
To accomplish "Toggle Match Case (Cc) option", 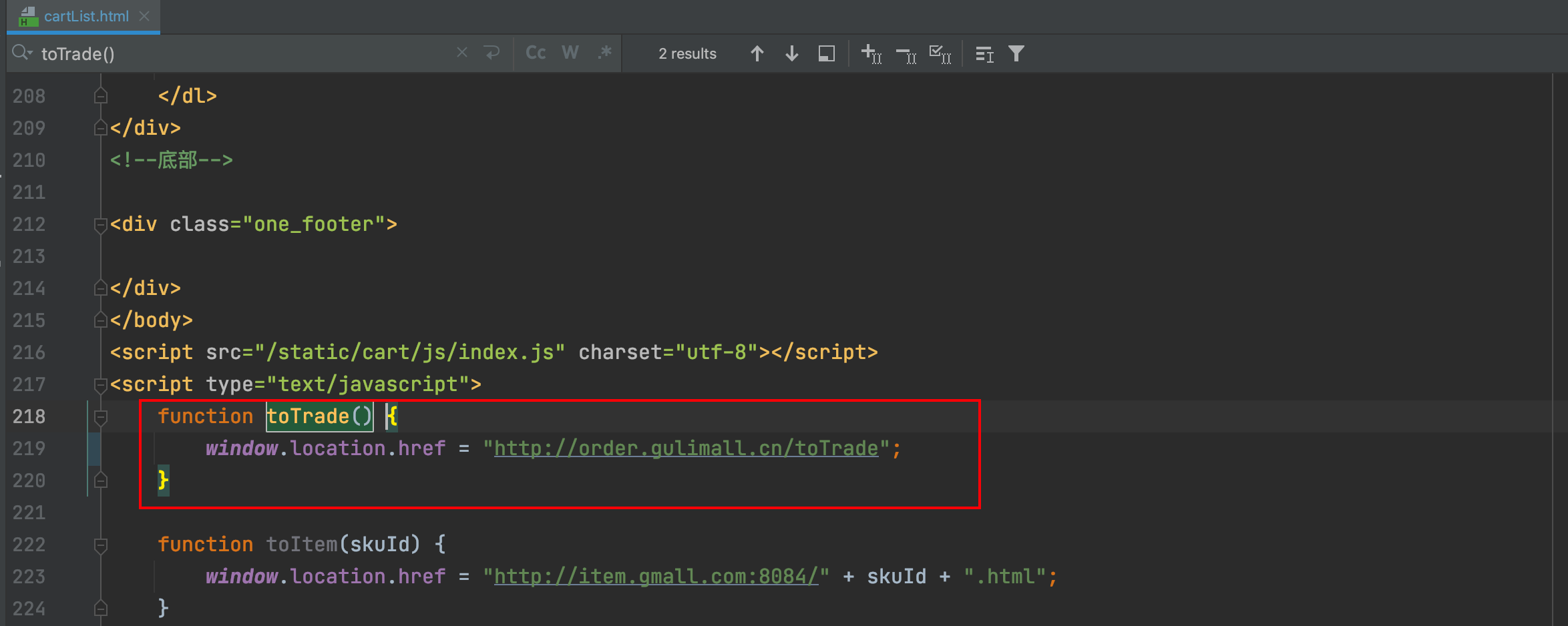I will (536, 53).
